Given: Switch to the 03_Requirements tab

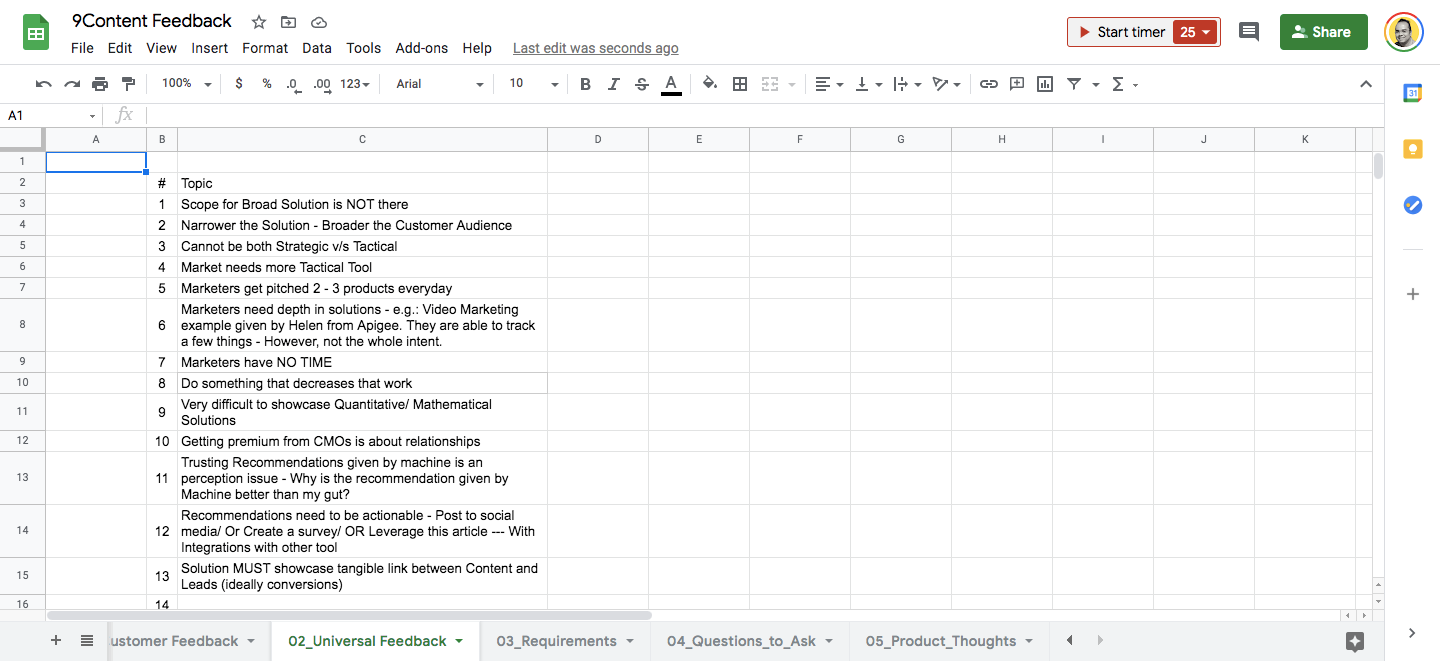Looking at the screenshot, I should click(x=565, y=641).
